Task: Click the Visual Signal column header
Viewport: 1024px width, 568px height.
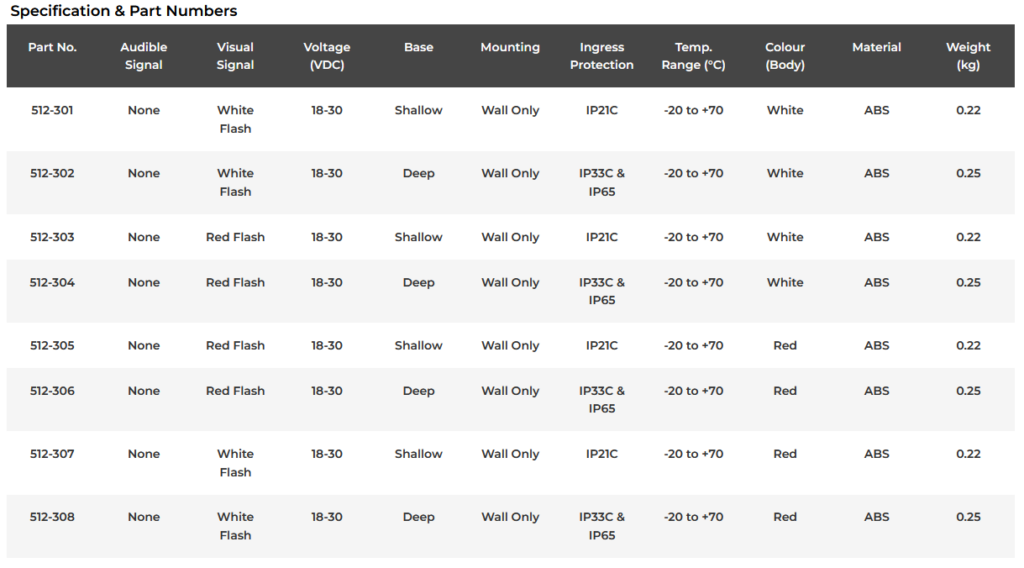Action: tap(235, 56)
